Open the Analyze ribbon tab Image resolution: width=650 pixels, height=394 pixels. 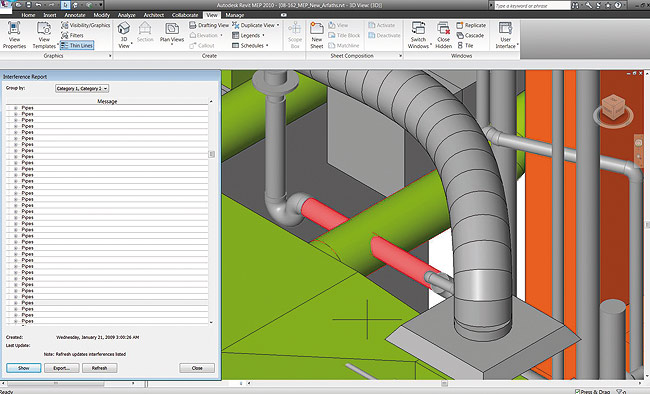click(126, 15)
